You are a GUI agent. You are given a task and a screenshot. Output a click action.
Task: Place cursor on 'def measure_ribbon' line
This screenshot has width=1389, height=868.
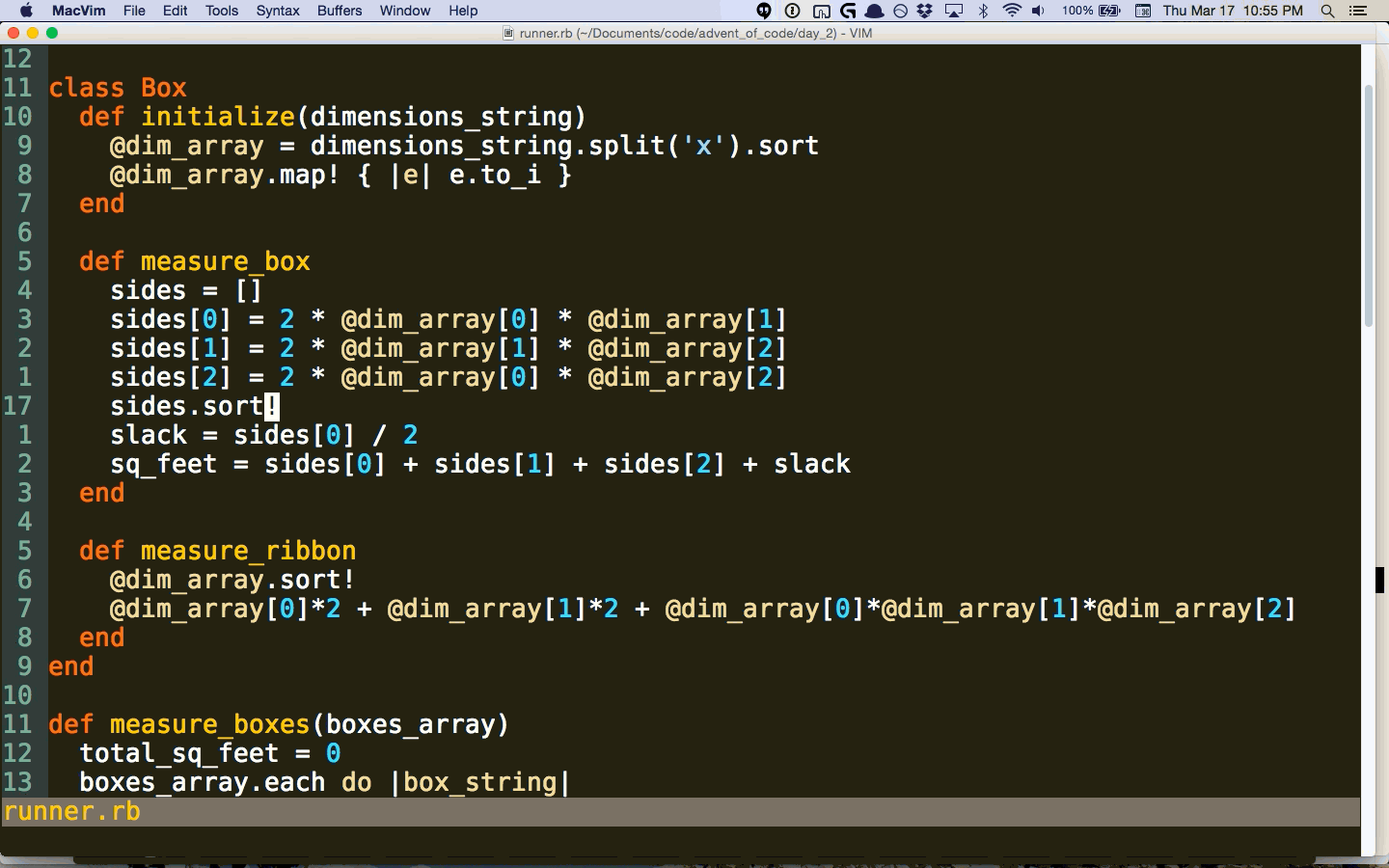point(218,551)
